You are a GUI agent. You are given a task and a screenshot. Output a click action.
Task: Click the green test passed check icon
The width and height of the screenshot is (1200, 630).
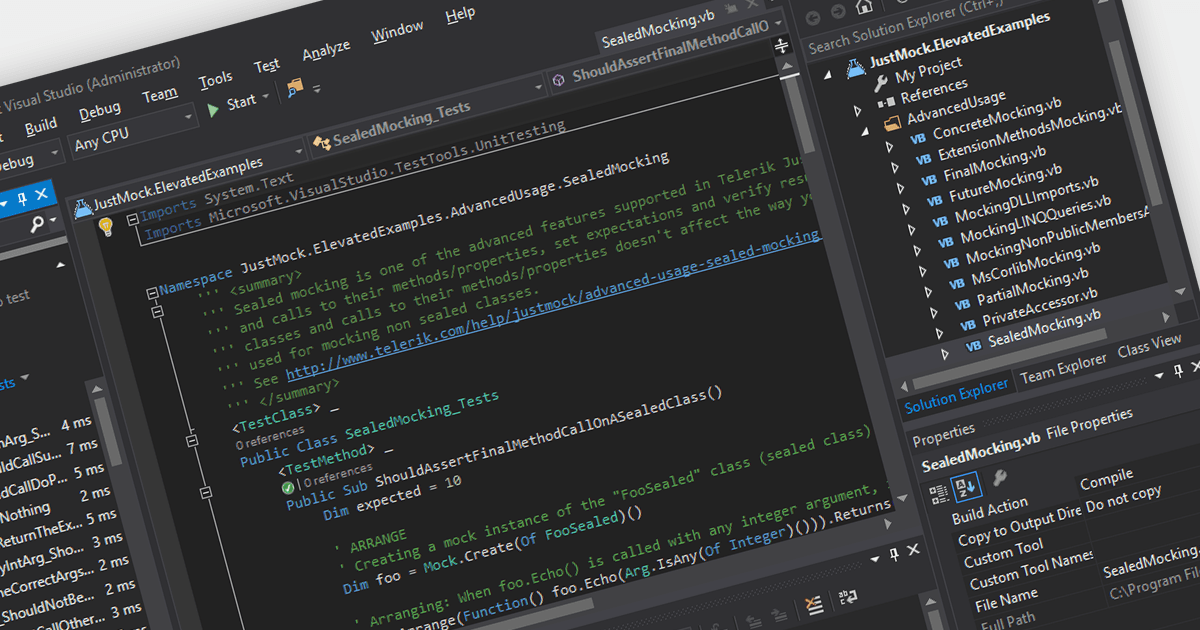click(287, 487)
